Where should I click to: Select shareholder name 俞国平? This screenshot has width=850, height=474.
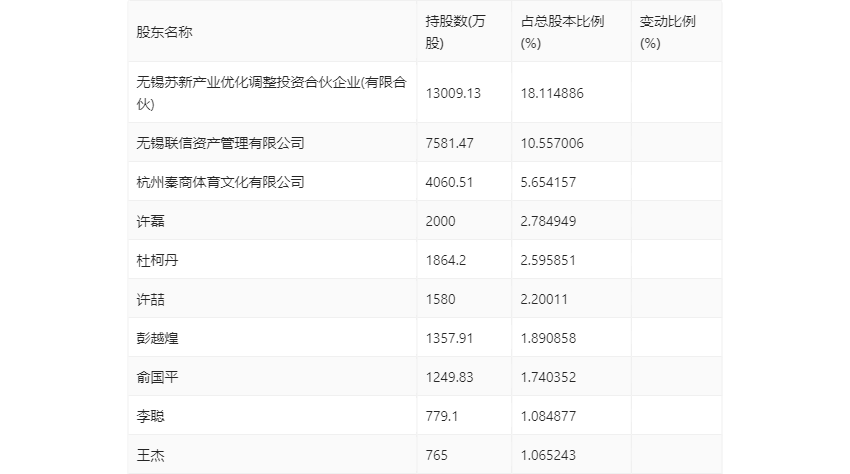point(157,377)
